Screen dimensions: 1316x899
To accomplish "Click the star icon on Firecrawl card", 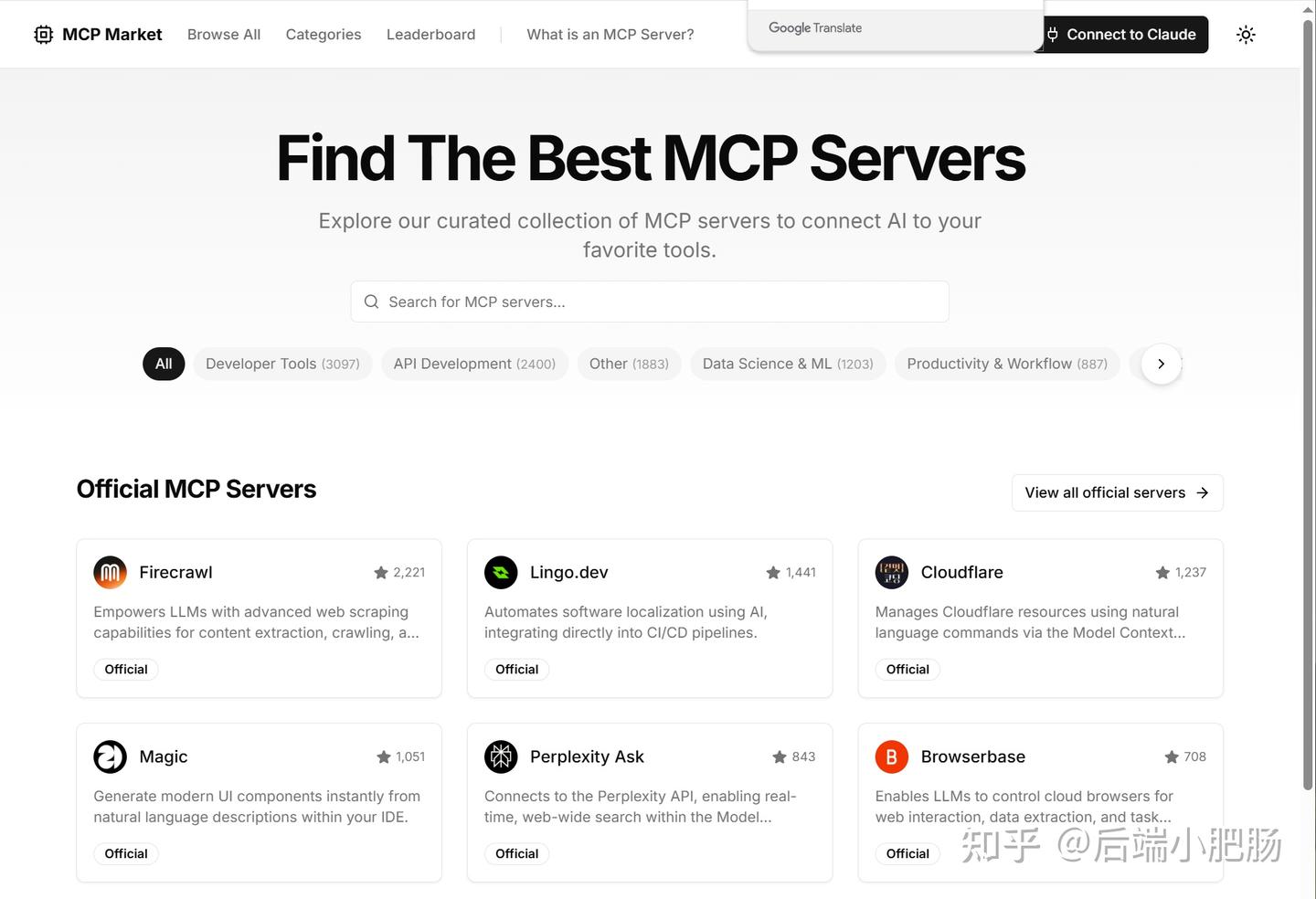I will click(x=381, y=573).
